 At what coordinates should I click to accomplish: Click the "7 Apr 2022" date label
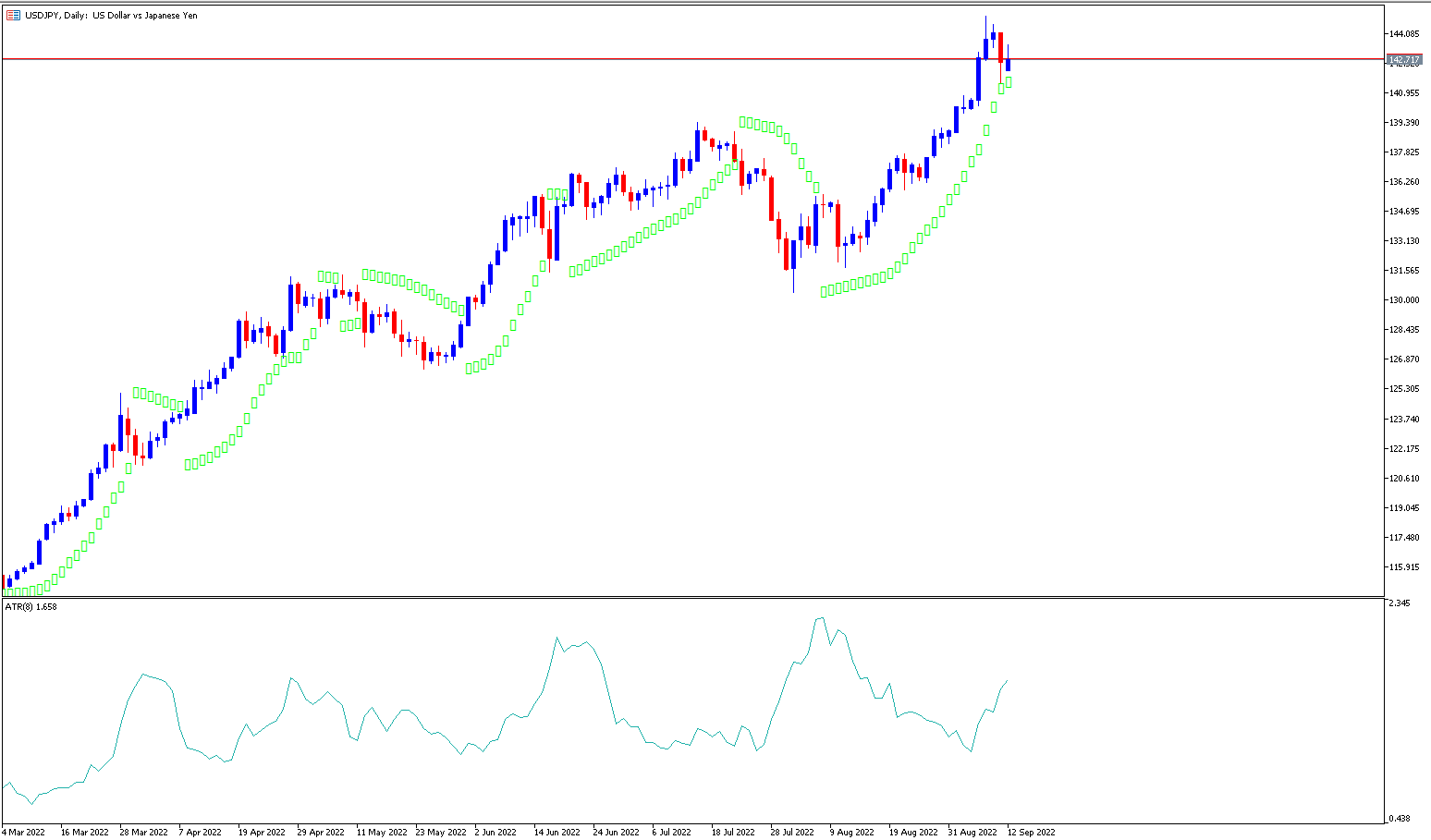[201, 833]
